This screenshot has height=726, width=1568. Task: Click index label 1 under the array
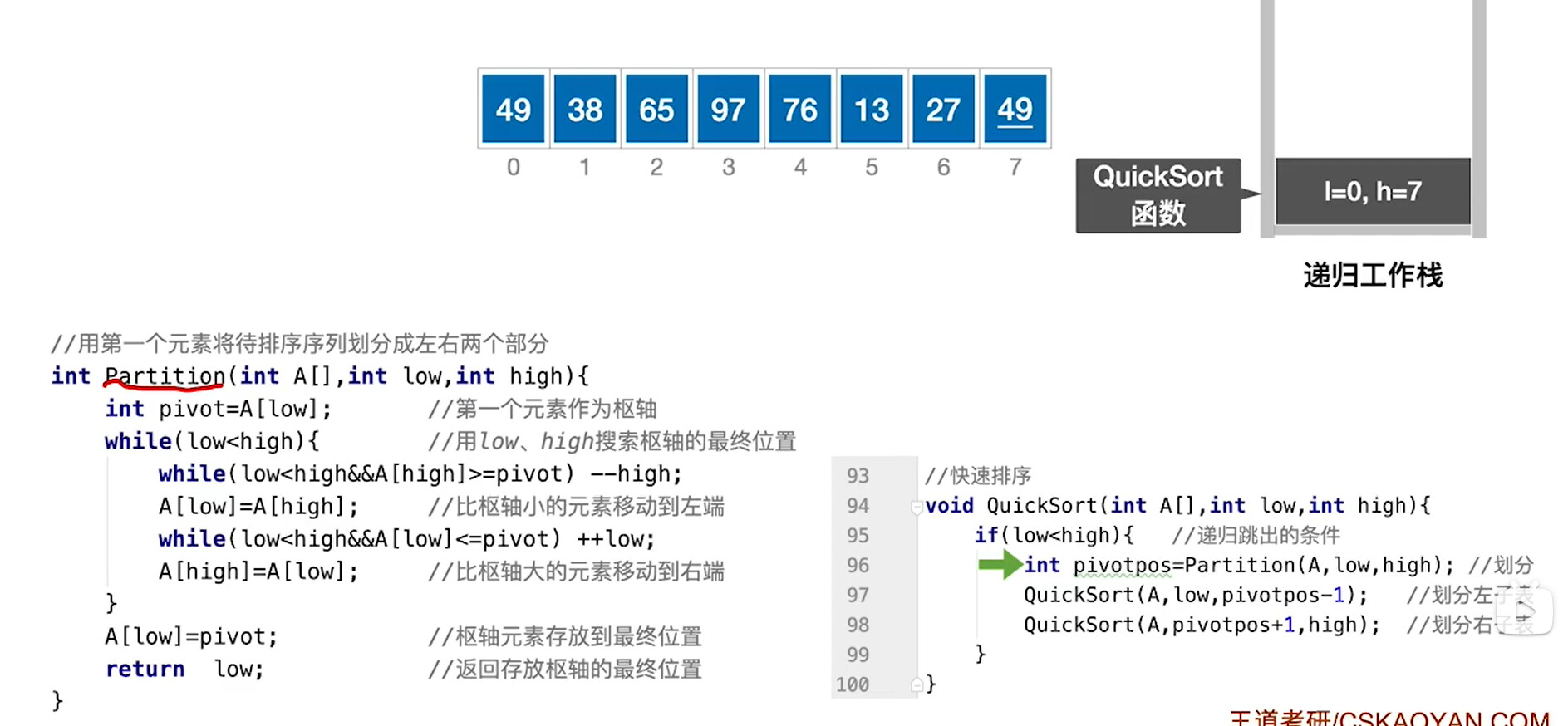585,167
